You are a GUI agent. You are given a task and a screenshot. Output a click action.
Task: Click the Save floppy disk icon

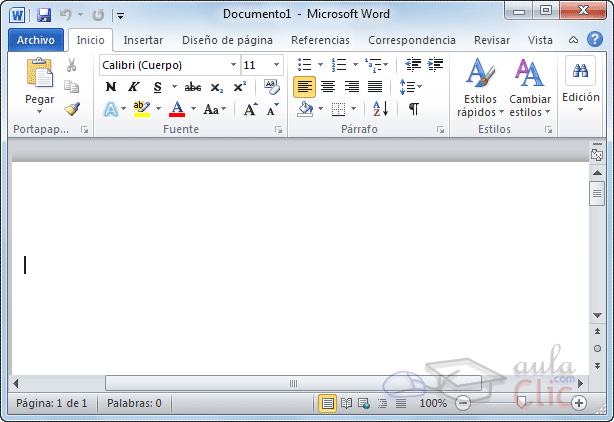pyautogui.click(x=44, y=15)
